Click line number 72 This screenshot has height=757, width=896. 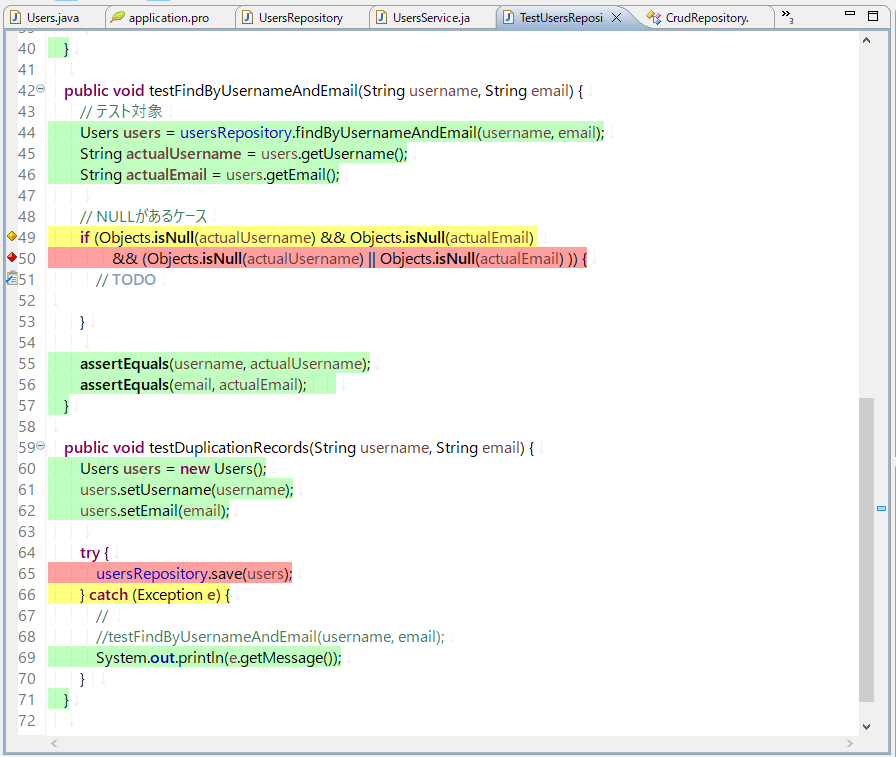pyautogui.click(x=27, y=721)
